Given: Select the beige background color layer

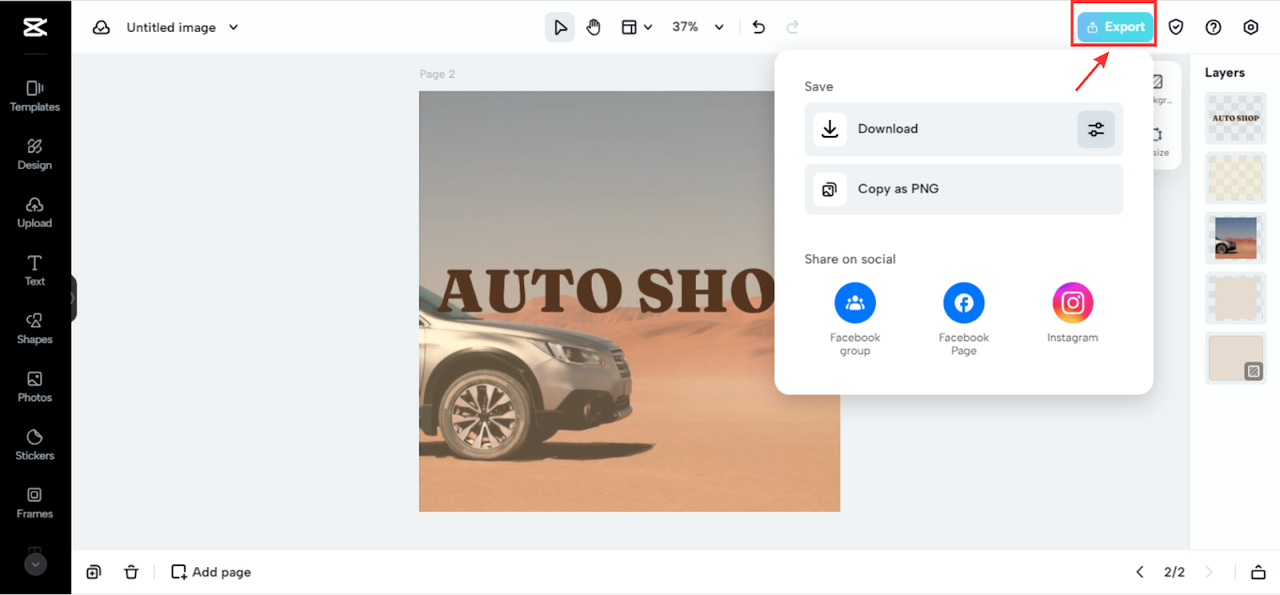Looking at the screenshot, I should click(x=1235, y=358).
